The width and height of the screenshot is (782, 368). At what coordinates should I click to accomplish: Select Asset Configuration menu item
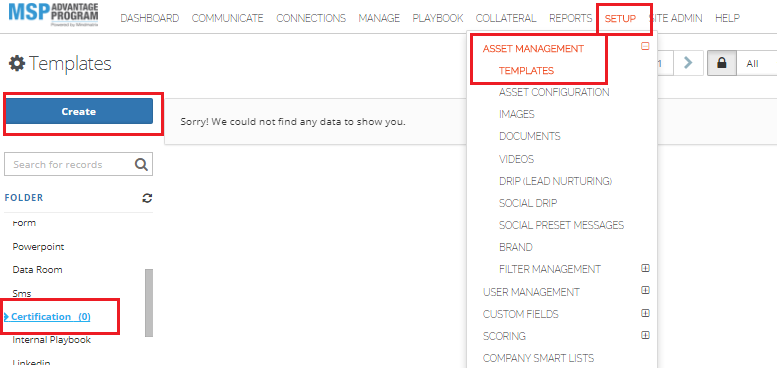[x=554, y=92]
